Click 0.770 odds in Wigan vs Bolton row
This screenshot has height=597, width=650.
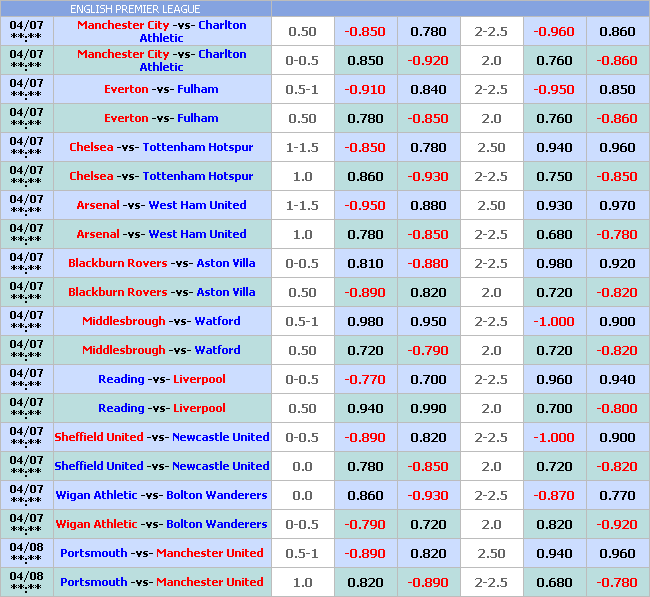tap(617, 495)
